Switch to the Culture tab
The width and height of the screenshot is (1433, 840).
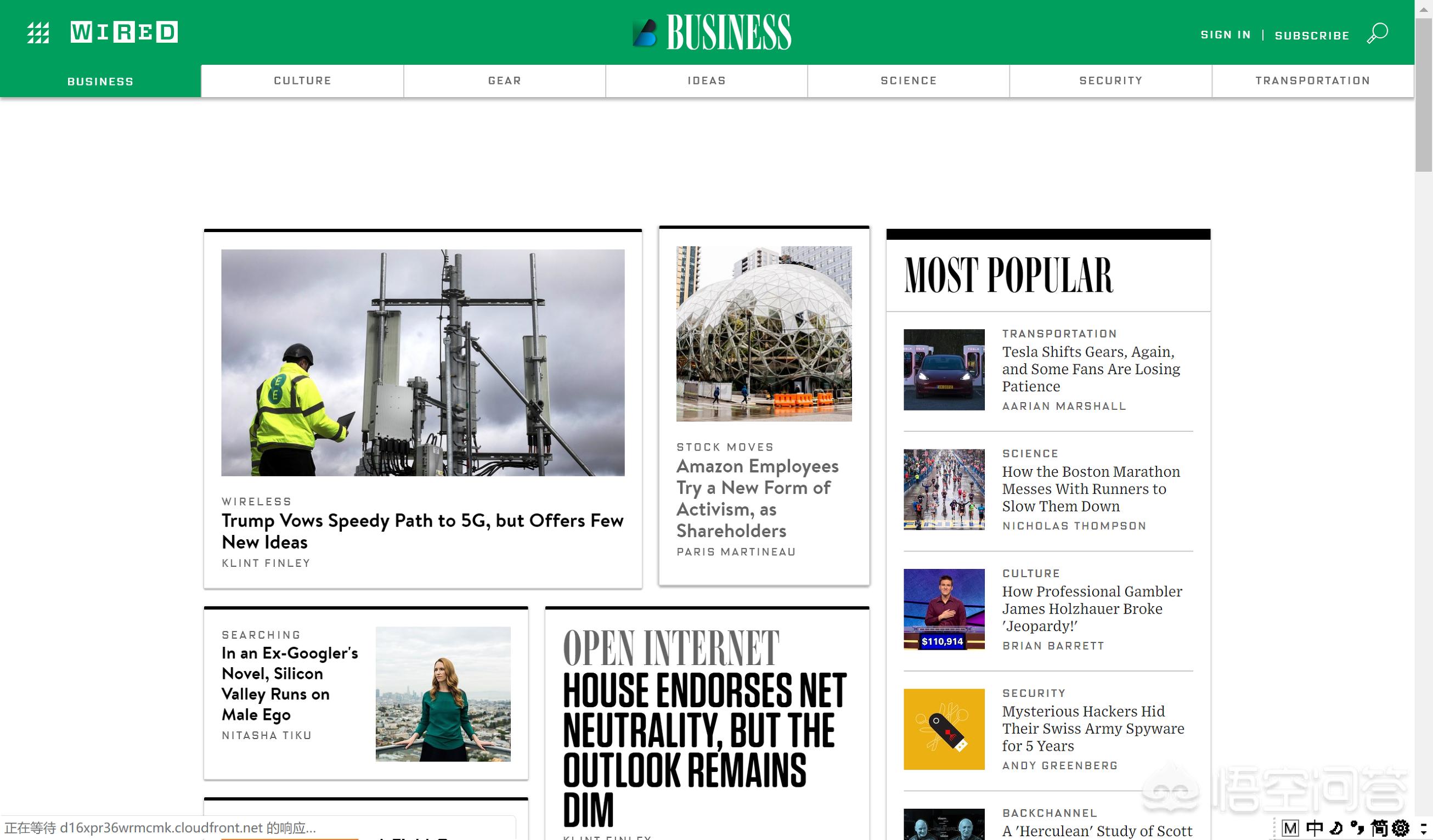click(302, 81)
